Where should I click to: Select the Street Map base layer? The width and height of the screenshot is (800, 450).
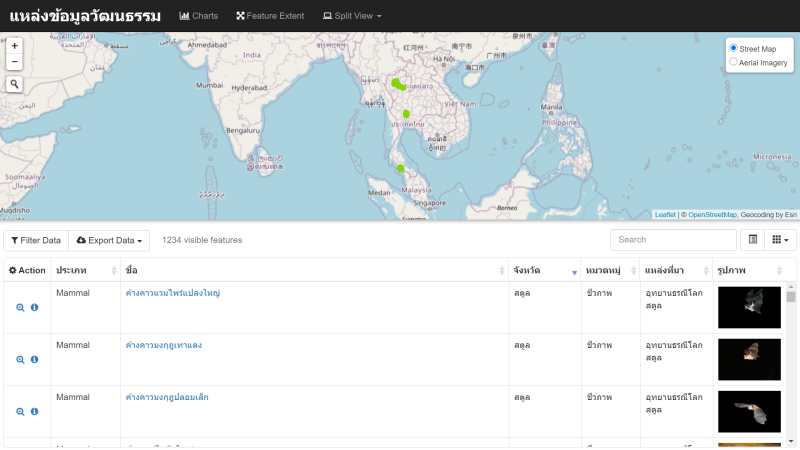tap(734, 48)
